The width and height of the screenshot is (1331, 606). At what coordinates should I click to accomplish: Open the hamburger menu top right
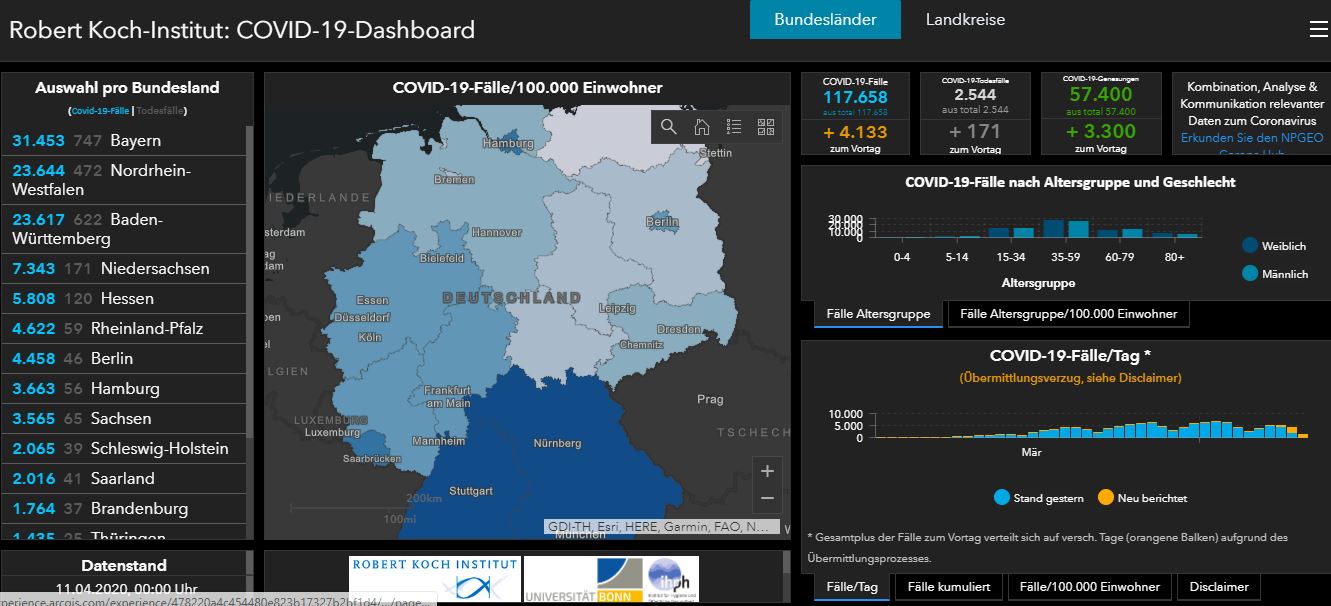(x=1319, y=28)
